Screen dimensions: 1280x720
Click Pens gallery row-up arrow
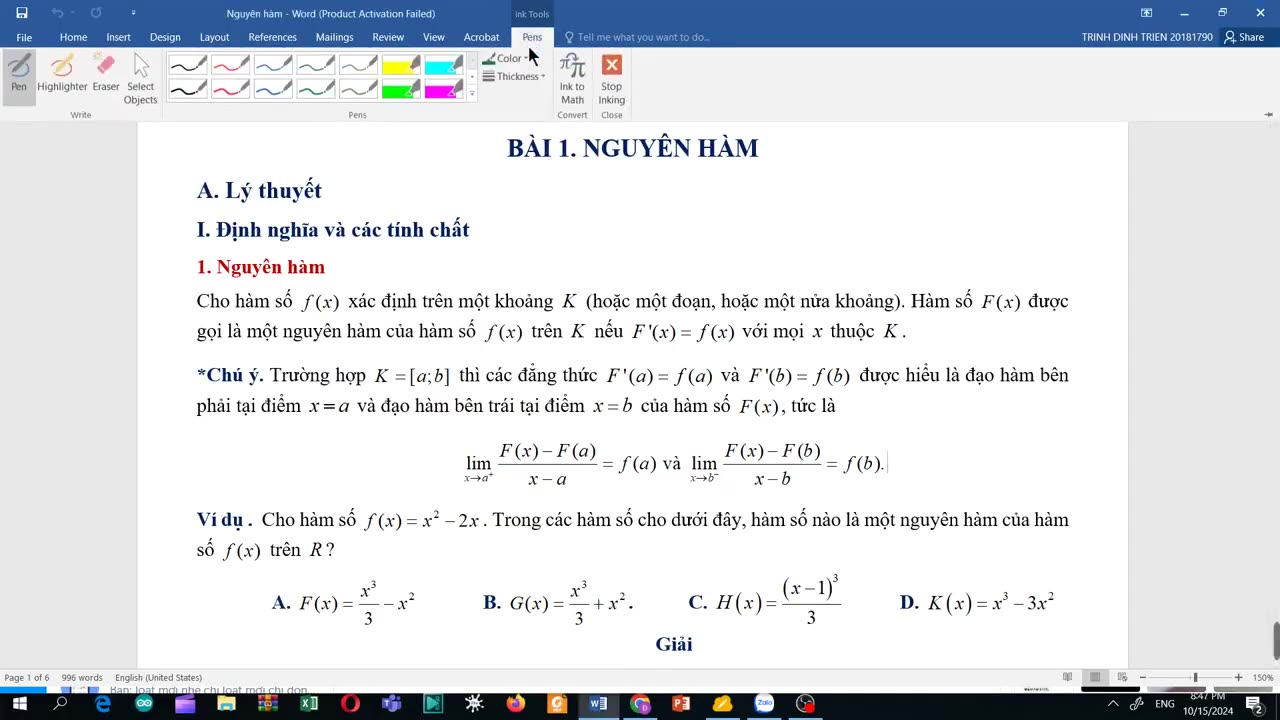click(472, 62)
